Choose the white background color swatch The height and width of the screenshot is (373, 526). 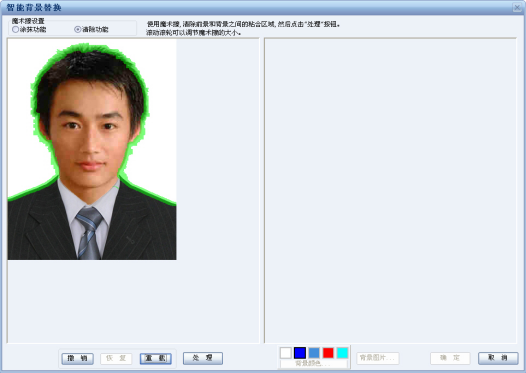tap(286, 353)
